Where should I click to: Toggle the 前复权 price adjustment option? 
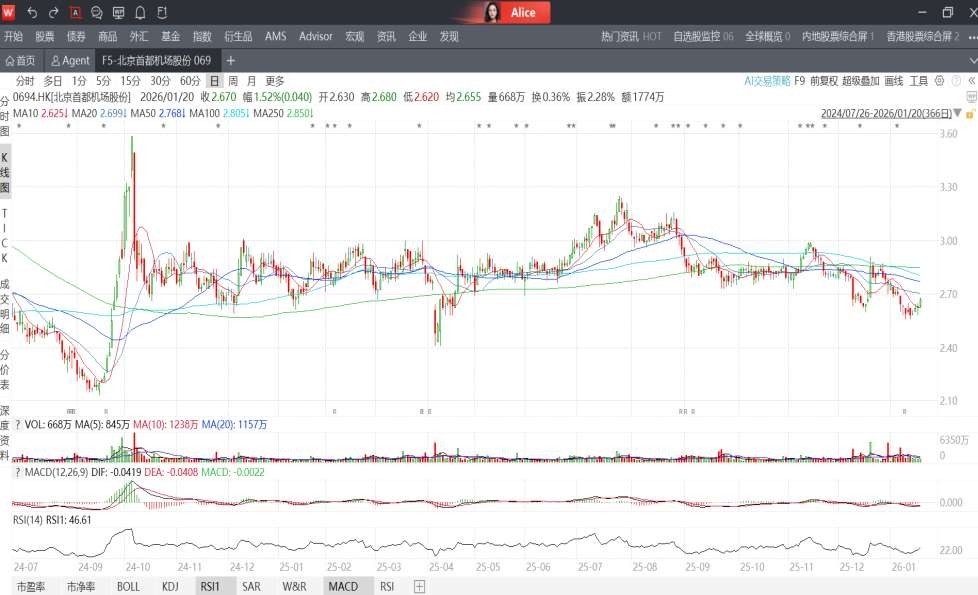click(x=823, y=81)
